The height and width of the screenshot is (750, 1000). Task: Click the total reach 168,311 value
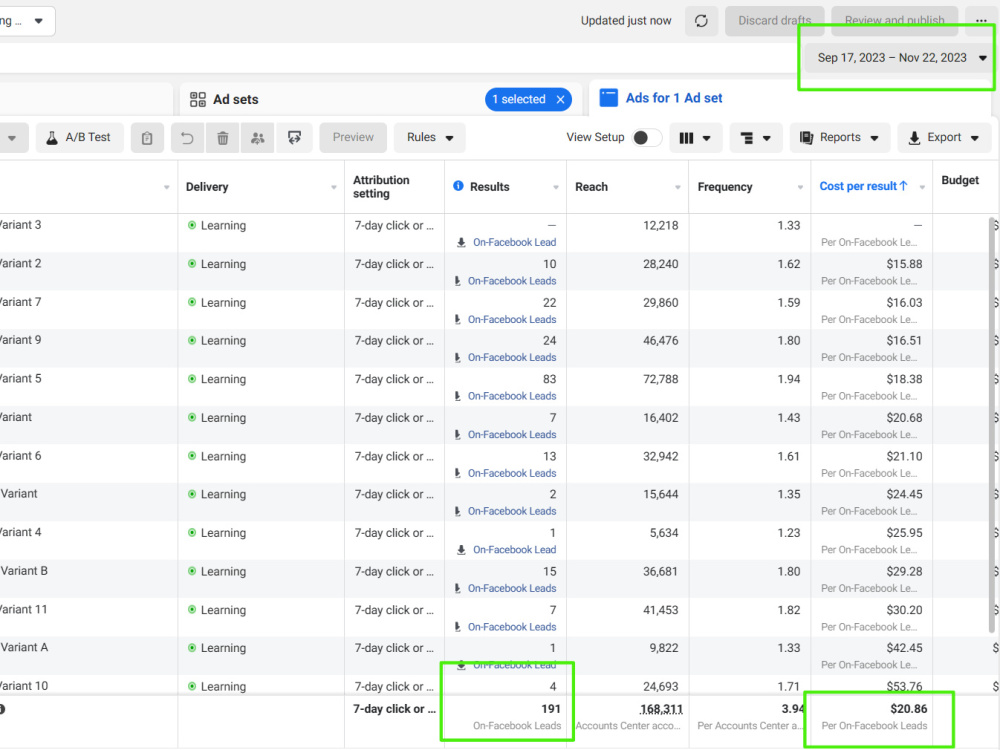pos(661,709)
